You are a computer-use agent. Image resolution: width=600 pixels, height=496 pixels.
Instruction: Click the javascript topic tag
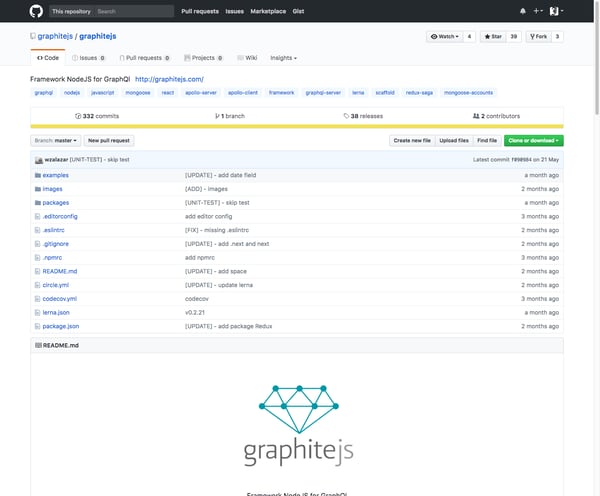[x=103, y=93]
